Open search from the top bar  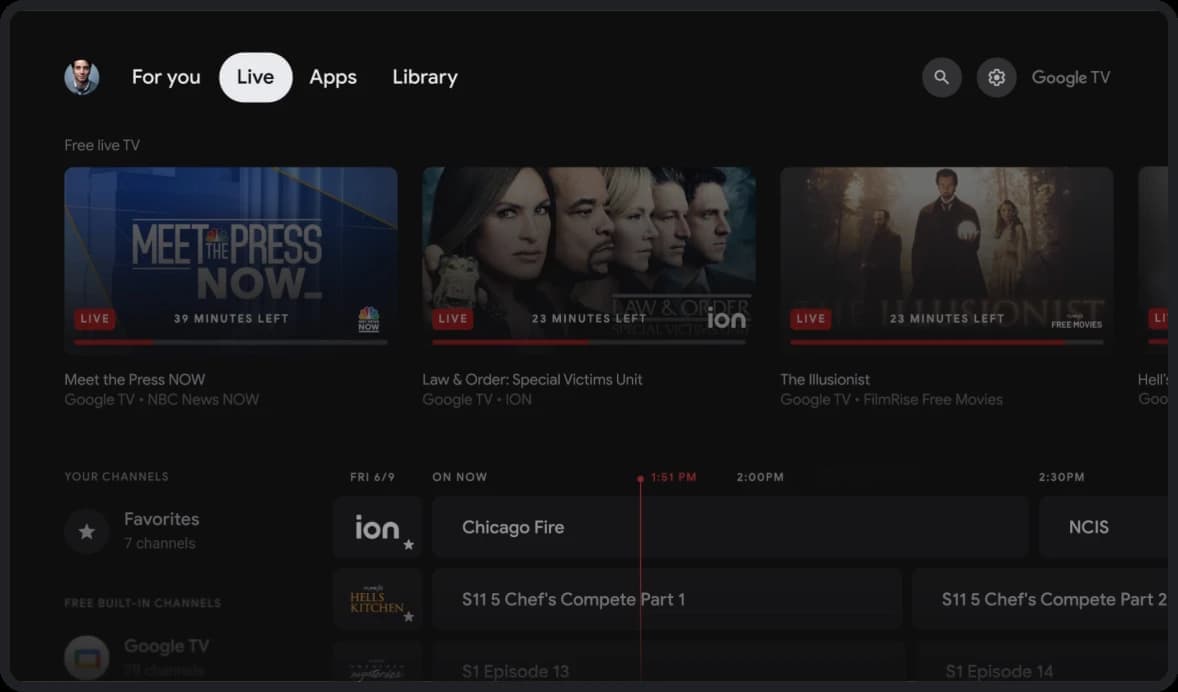click(941, 77)
